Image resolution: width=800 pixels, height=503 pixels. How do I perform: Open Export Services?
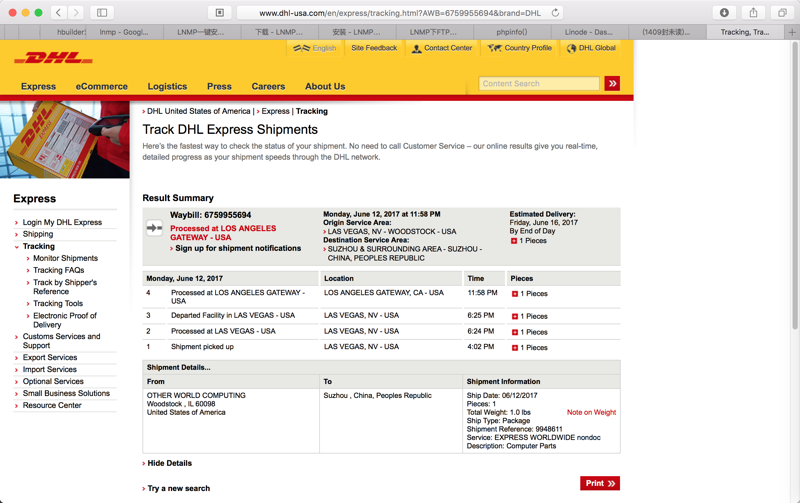(50, 358)
